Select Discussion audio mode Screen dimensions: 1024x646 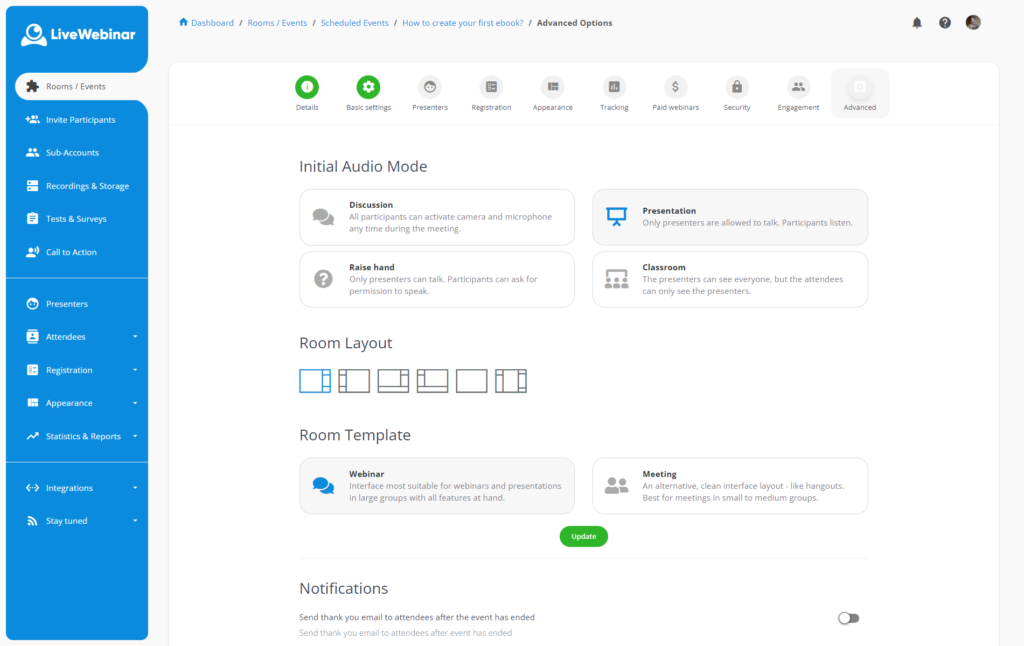(437, 217)
